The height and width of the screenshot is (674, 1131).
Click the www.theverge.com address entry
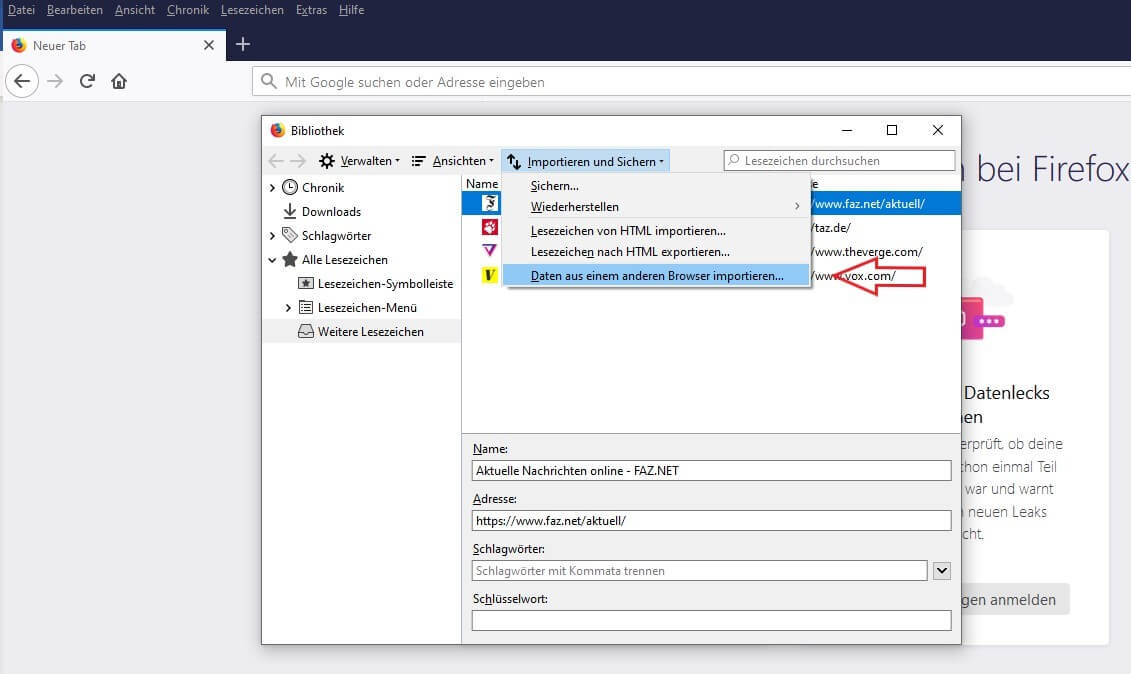point(867,252)
